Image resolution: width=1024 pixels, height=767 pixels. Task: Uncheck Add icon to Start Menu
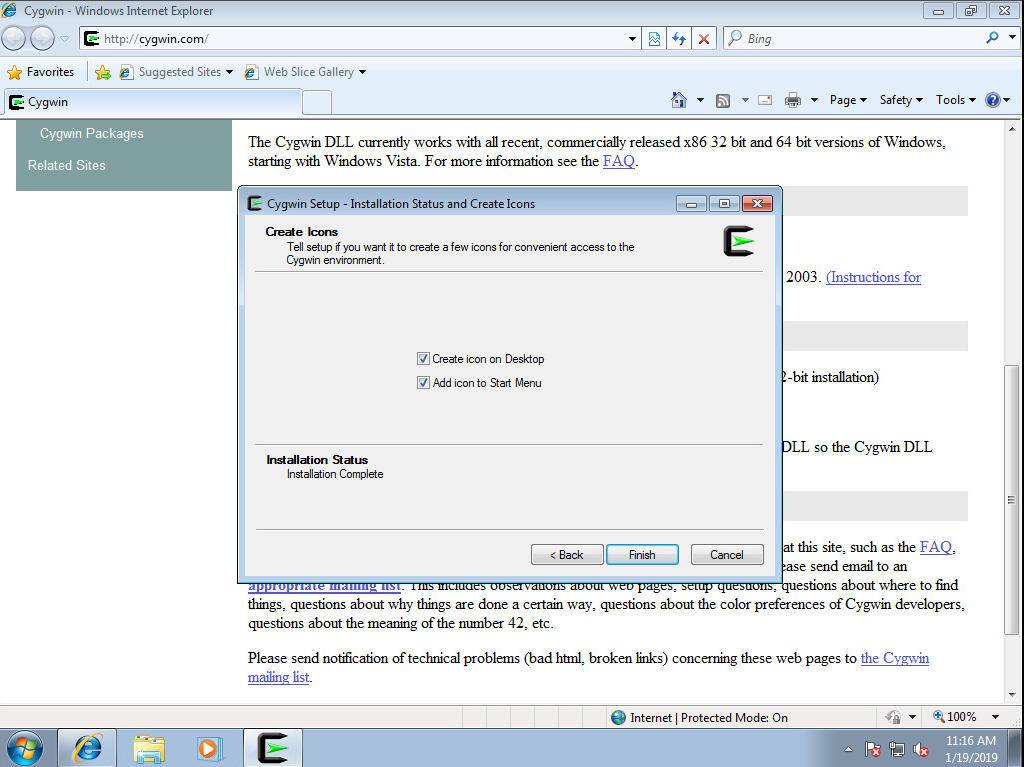tap(423, 383)
